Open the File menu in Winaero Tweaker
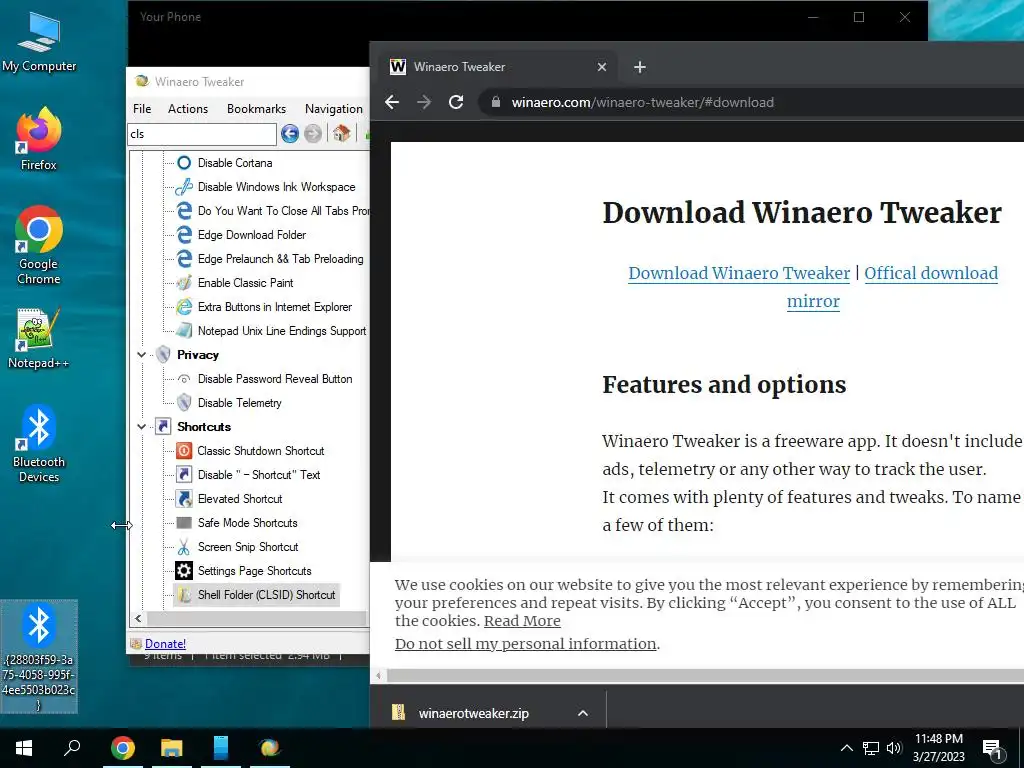Viewport: 1024px width, 768px height. (142, 108)
